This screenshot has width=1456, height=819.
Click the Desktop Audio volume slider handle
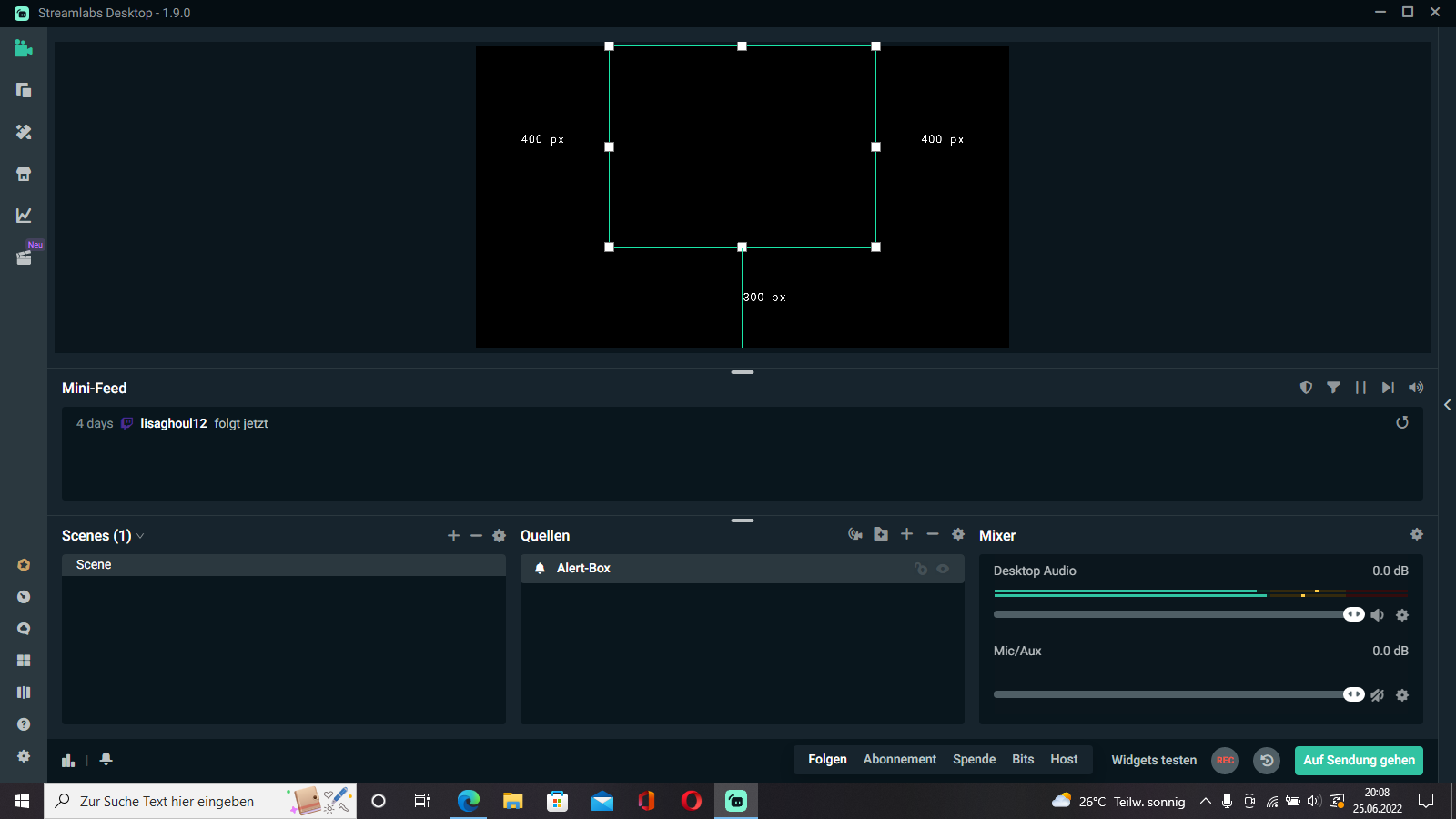[x=1353, y=614]
